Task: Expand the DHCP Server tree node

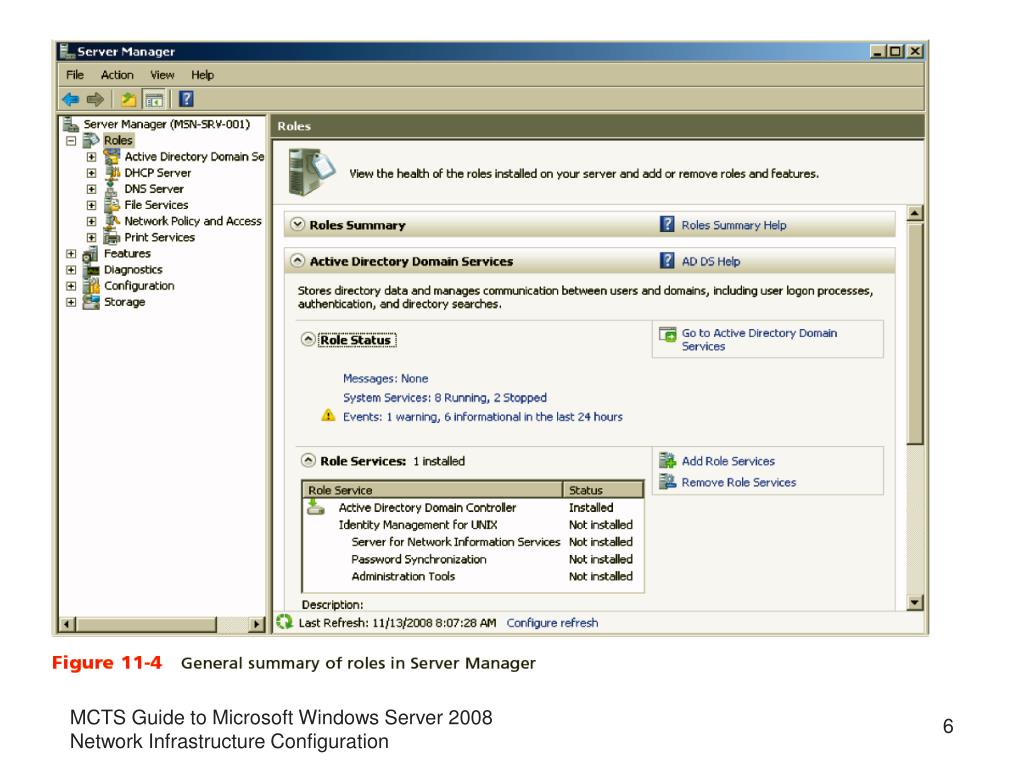Action: click(x=91, y=173)
